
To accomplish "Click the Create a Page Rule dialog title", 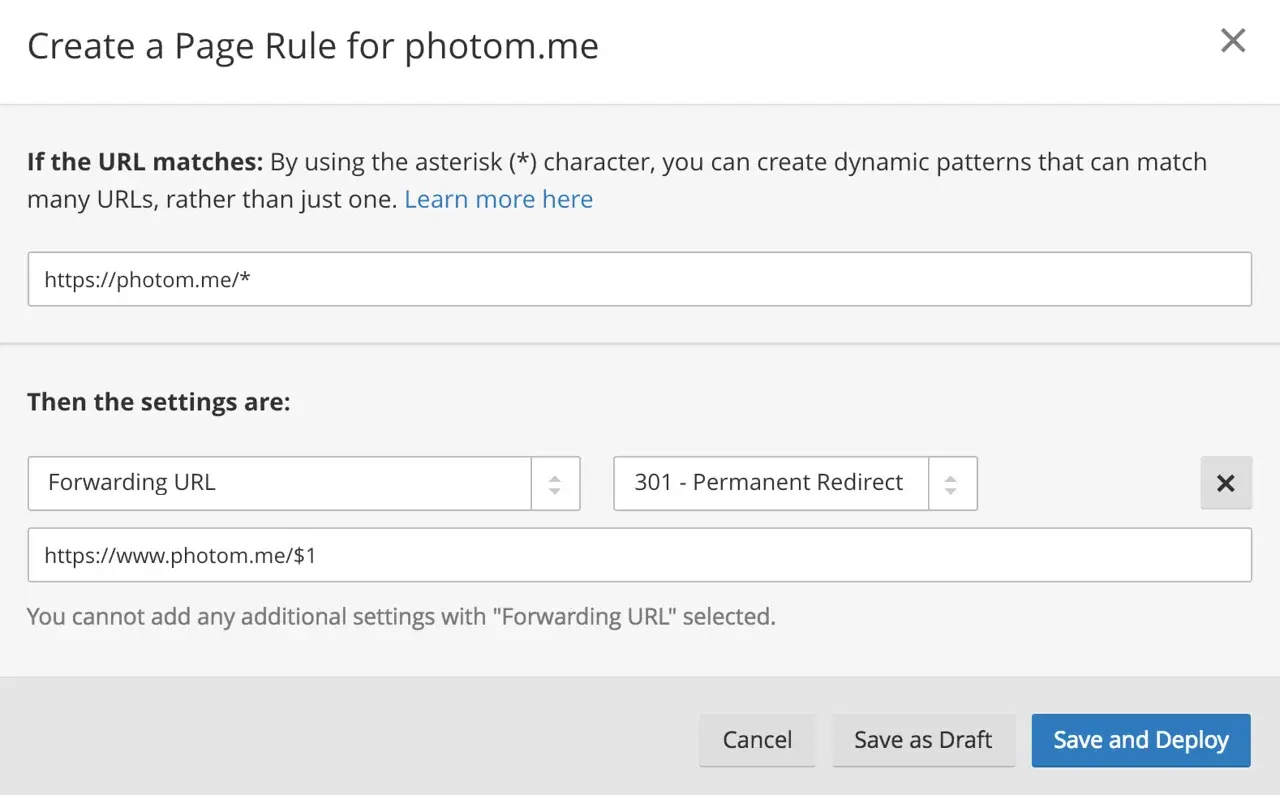I will click(313, 45).
